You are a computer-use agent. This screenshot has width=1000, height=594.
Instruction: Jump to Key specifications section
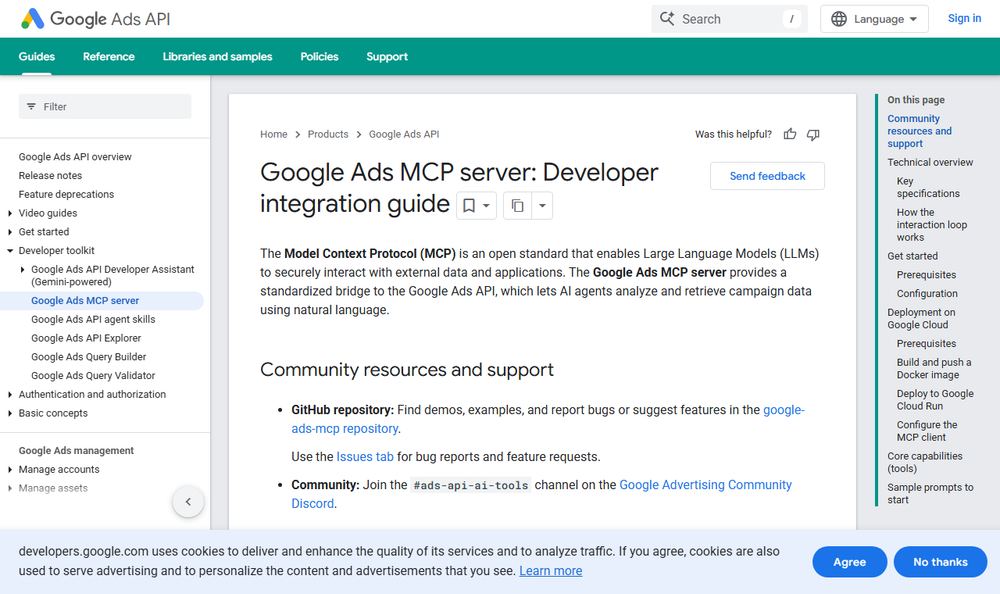coord(928,187)
